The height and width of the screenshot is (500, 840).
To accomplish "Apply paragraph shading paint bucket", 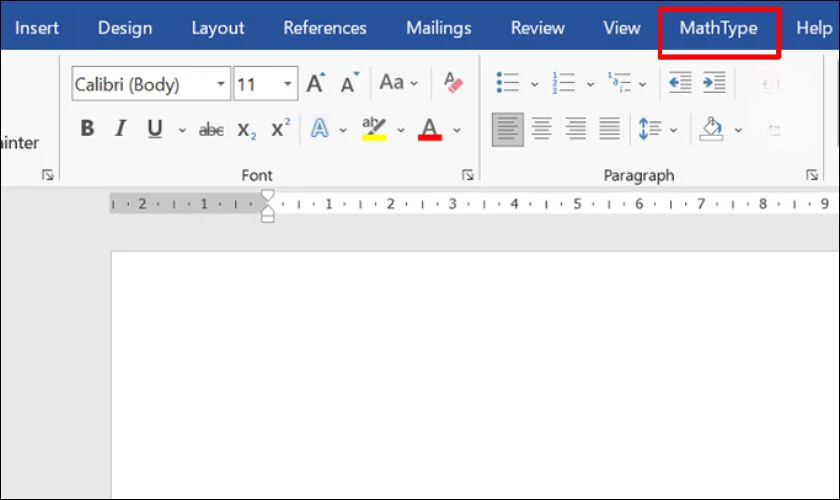I will tap(711, 129).
